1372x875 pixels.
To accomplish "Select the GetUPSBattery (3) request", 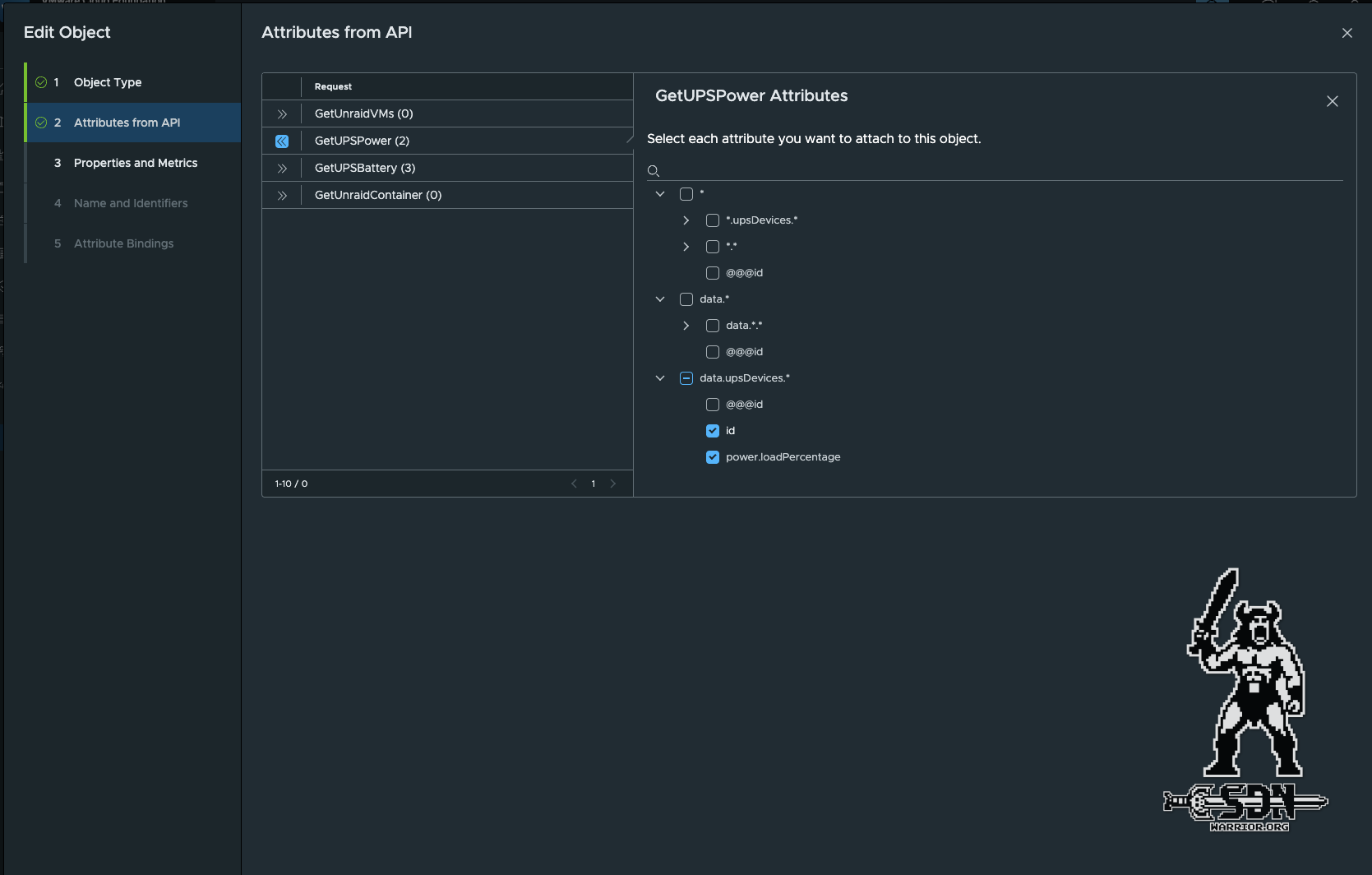I will pyautogui.click(x=365, y=168).
